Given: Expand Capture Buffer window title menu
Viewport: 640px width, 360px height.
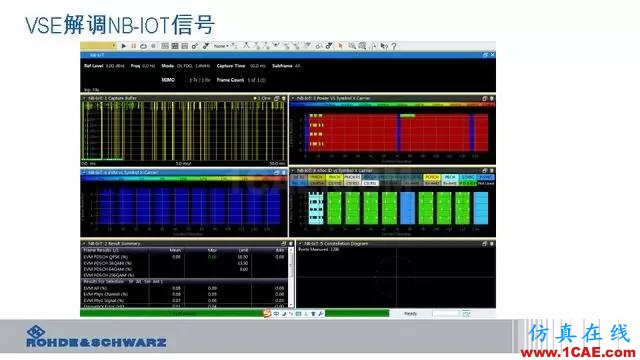Looking at the screenshot, I should click(x=84, y=98).
